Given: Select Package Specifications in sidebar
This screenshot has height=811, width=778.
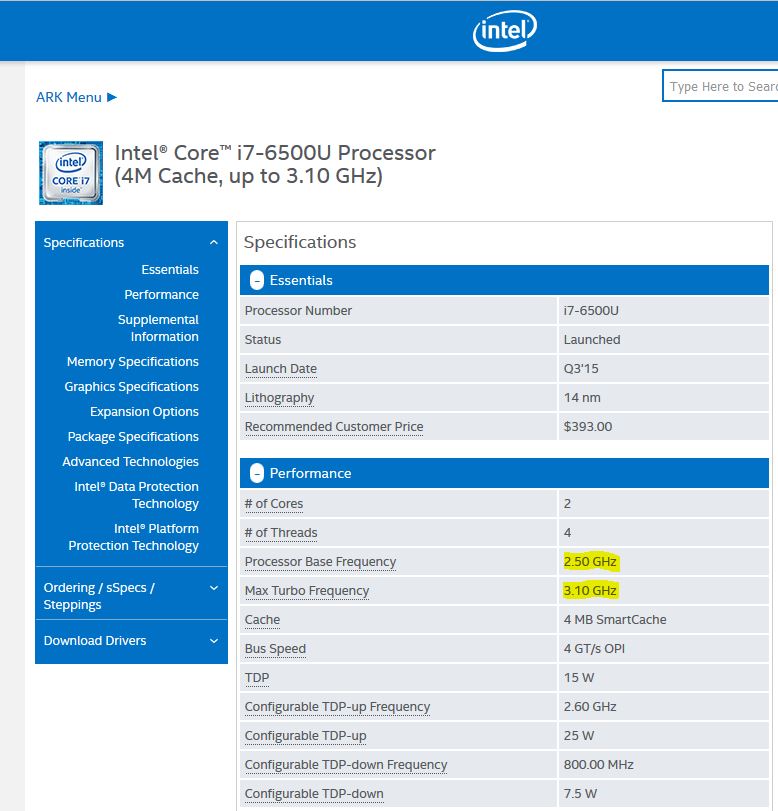Looking at the screenshot, I should 133,437.
